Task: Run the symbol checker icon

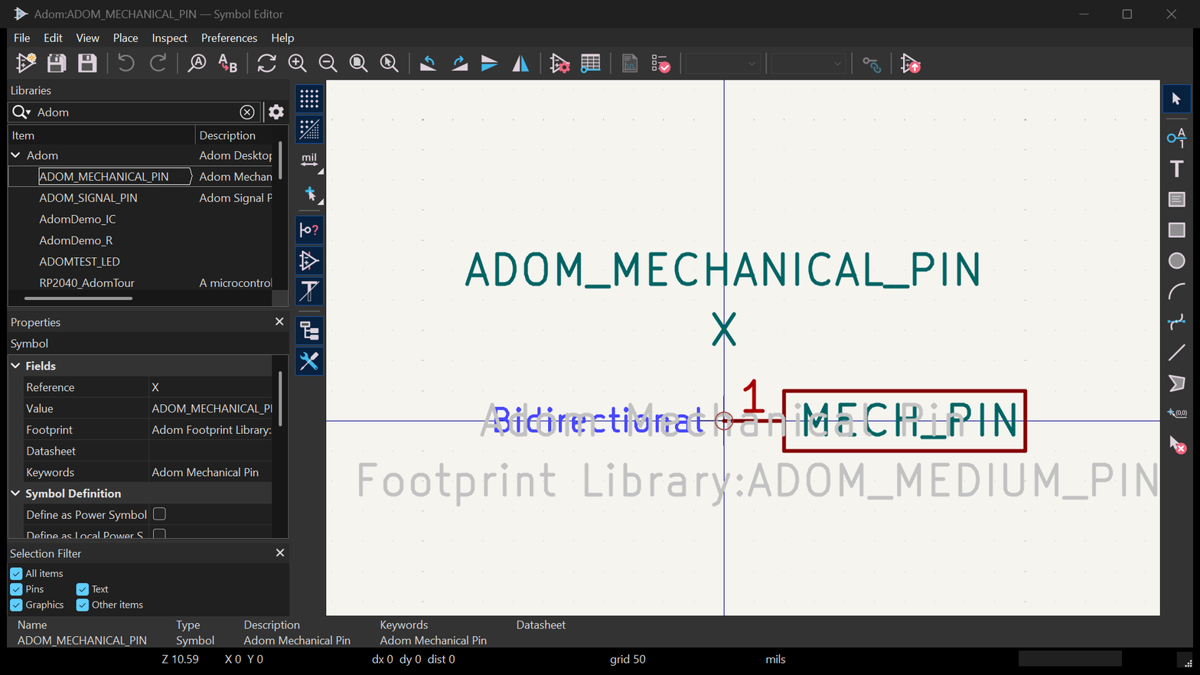Action: (661, 64)
